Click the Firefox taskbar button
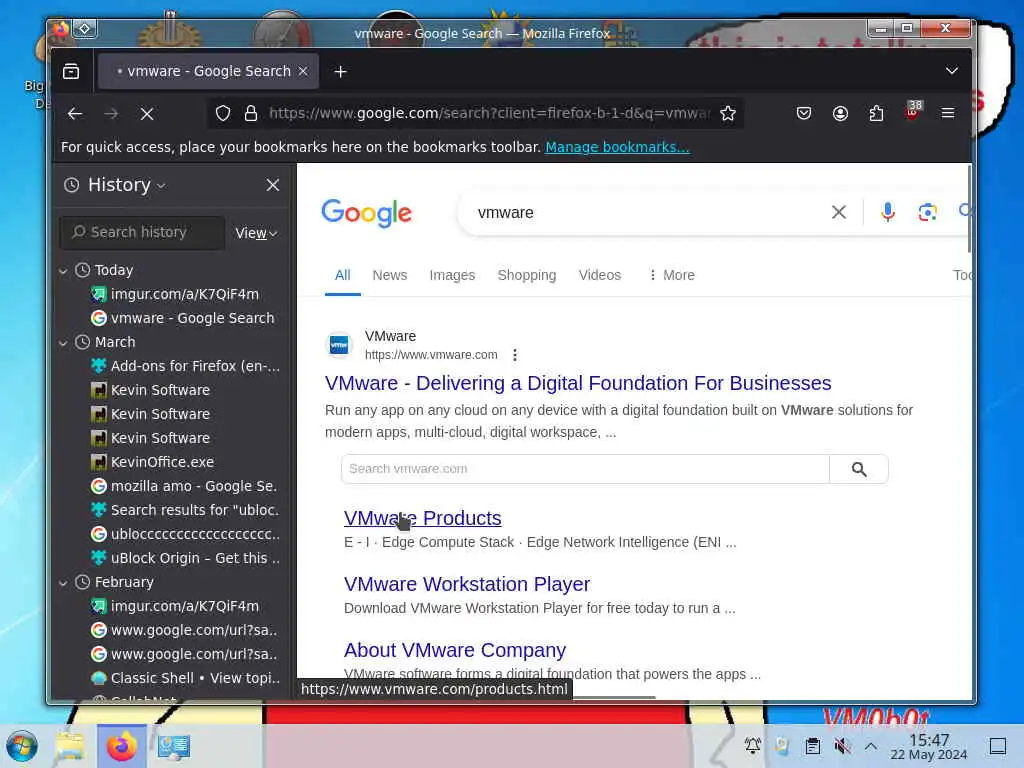The width and height of the screenshot is (1024, 768). click(121, 746)
